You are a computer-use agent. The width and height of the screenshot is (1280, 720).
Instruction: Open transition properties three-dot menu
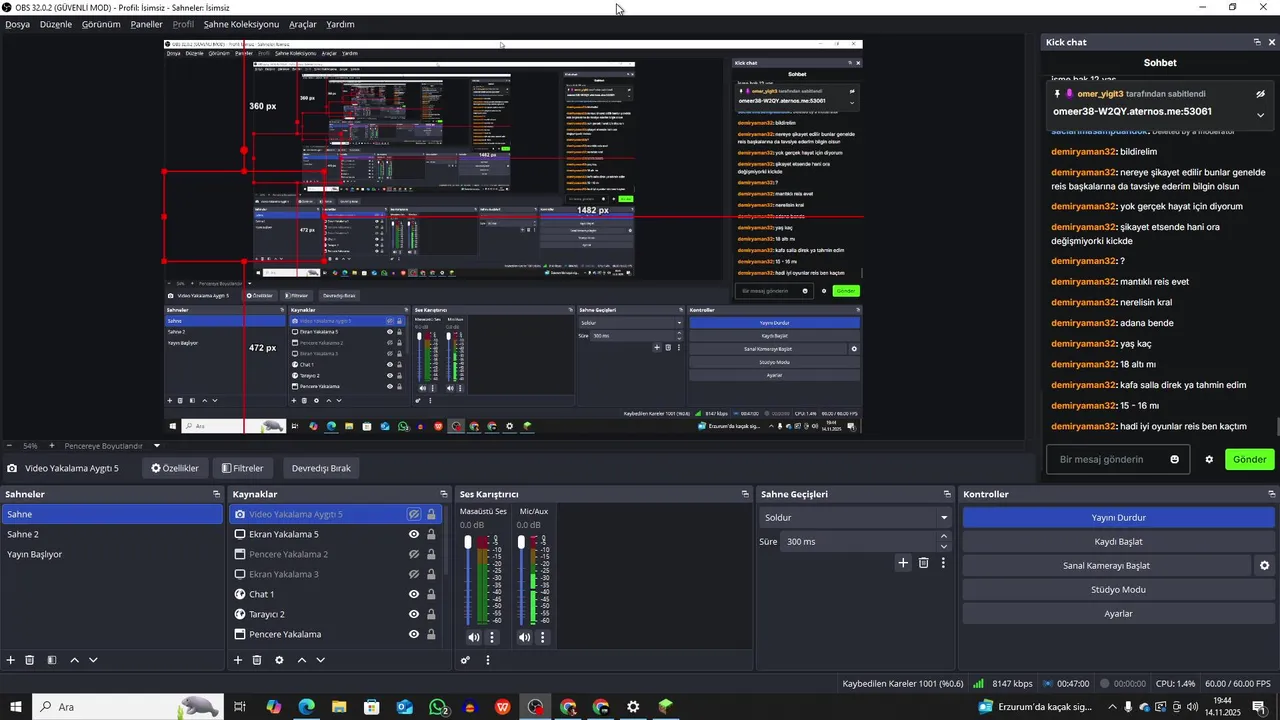pos(943,563)
